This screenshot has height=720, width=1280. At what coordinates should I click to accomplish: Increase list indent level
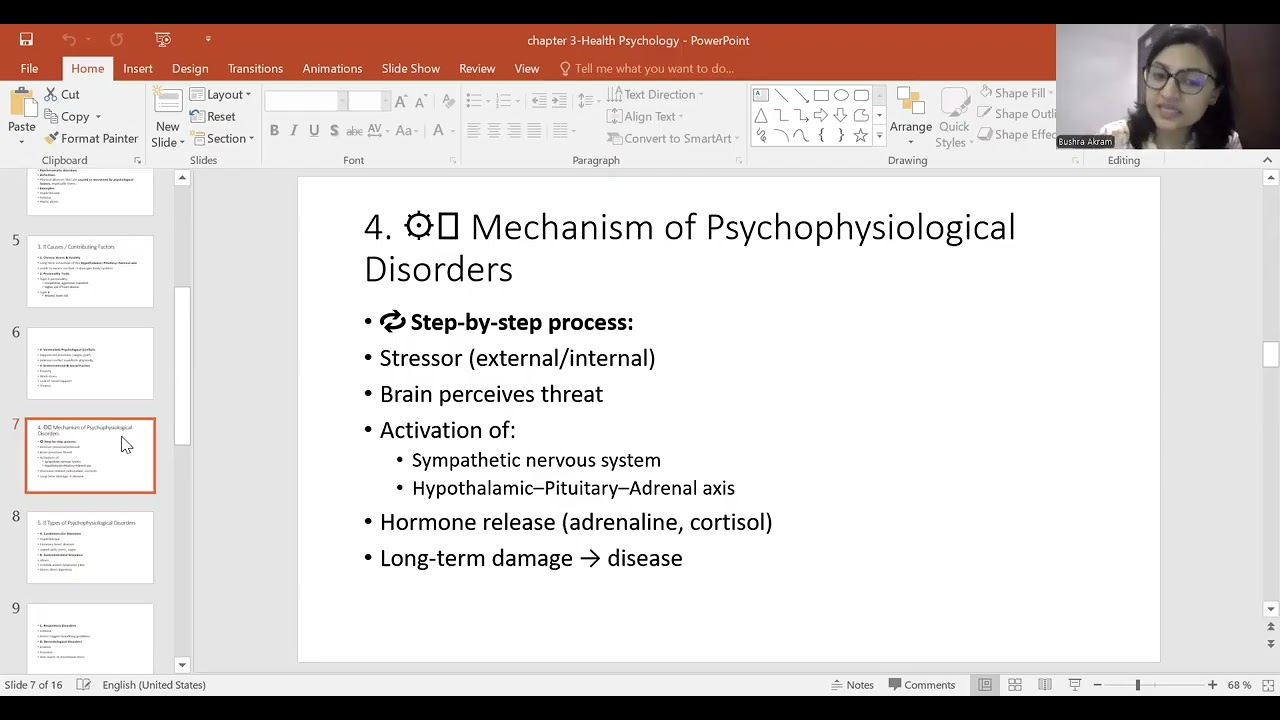click(558, 101)
